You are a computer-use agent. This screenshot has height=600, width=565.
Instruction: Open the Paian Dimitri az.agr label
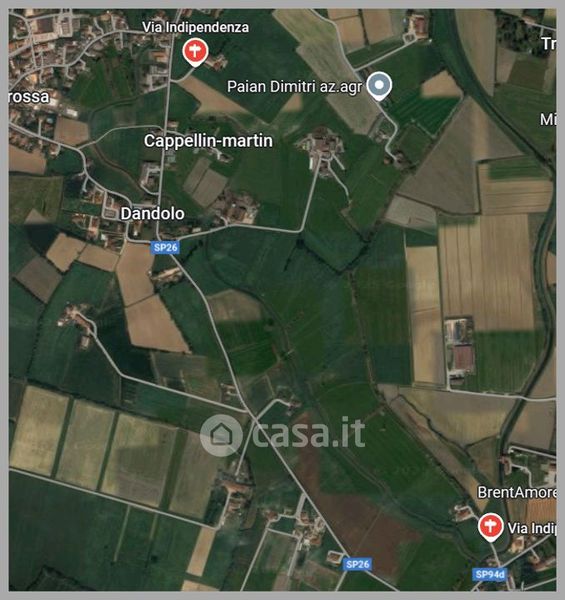[294, 87]
